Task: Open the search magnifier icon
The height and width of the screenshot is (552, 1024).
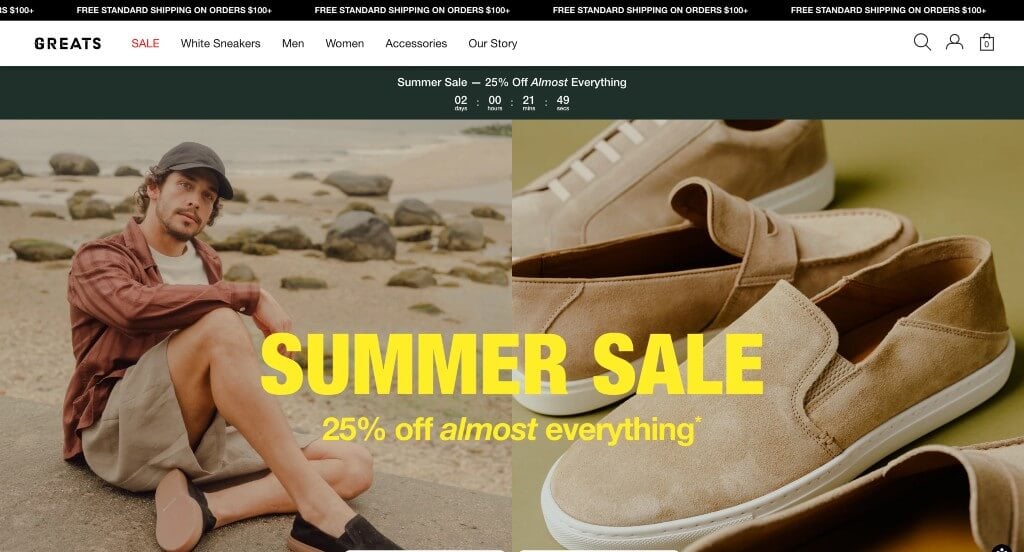Action: coord(922,42)
